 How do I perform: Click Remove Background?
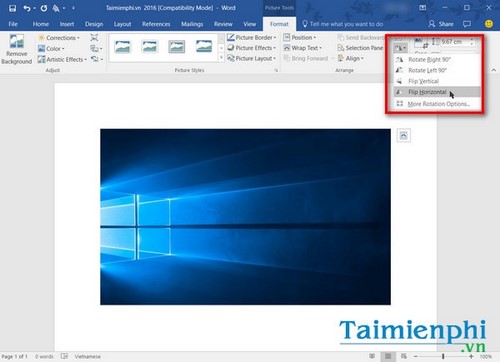tap(16, 49)
